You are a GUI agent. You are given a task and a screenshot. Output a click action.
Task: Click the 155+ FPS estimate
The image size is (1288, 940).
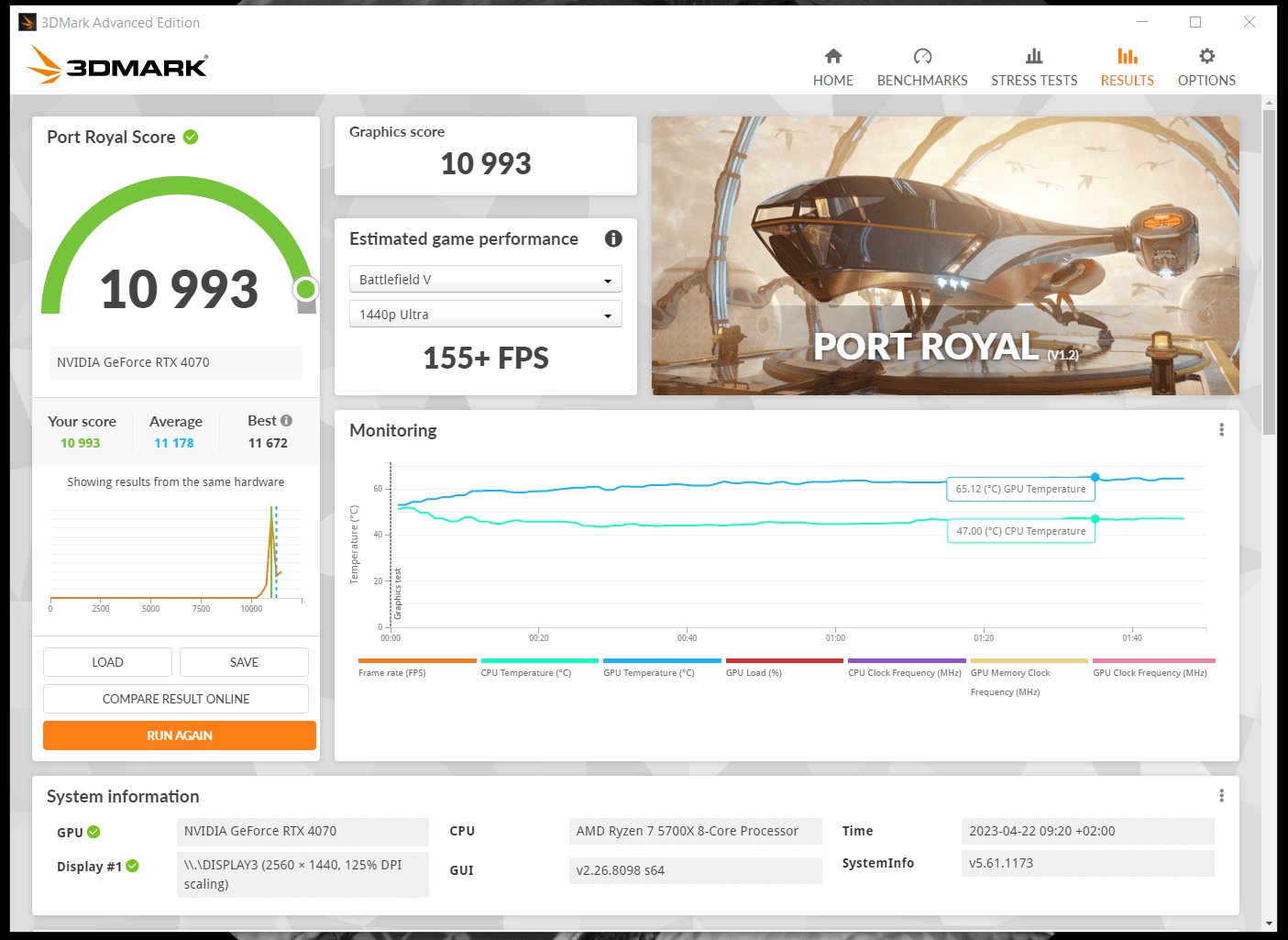486,358
